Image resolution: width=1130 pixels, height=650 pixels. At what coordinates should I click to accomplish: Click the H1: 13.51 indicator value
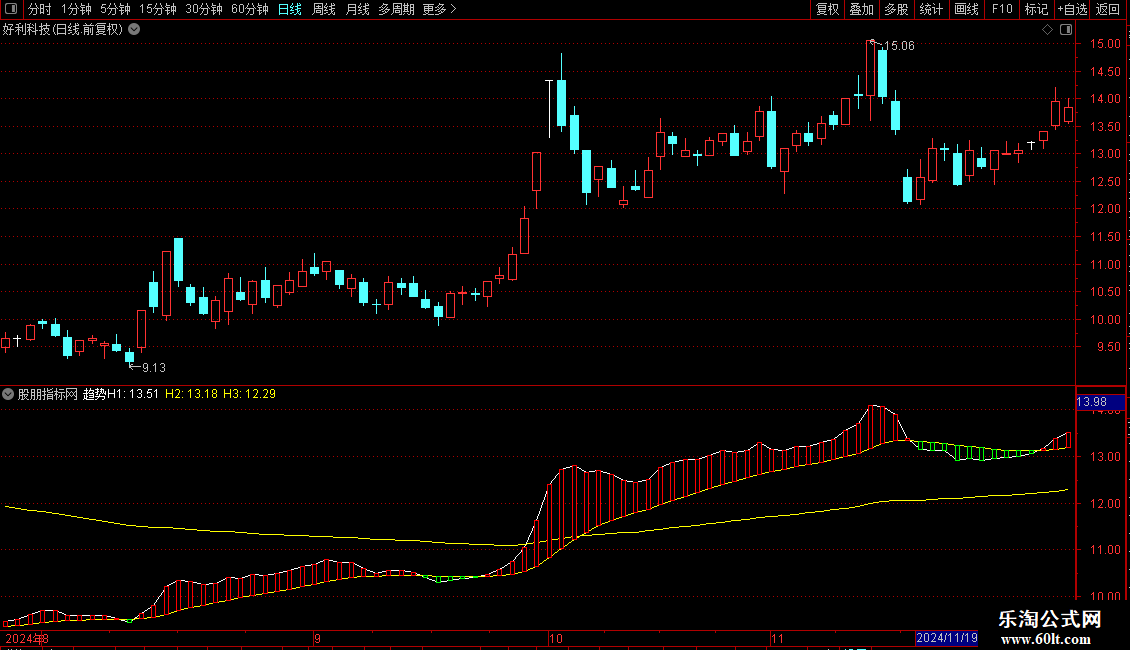point(133,394)
